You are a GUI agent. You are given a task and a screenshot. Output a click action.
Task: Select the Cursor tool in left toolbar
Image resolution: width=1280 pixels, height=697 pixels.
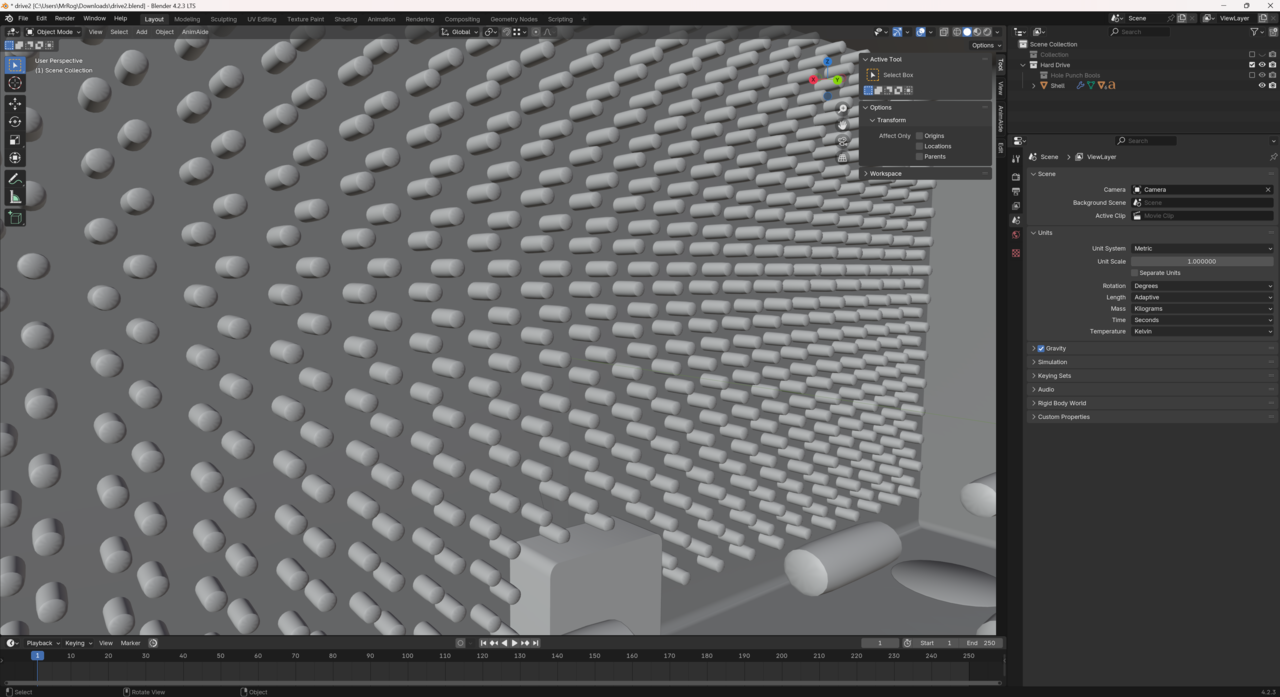click(x=15, y=83)
